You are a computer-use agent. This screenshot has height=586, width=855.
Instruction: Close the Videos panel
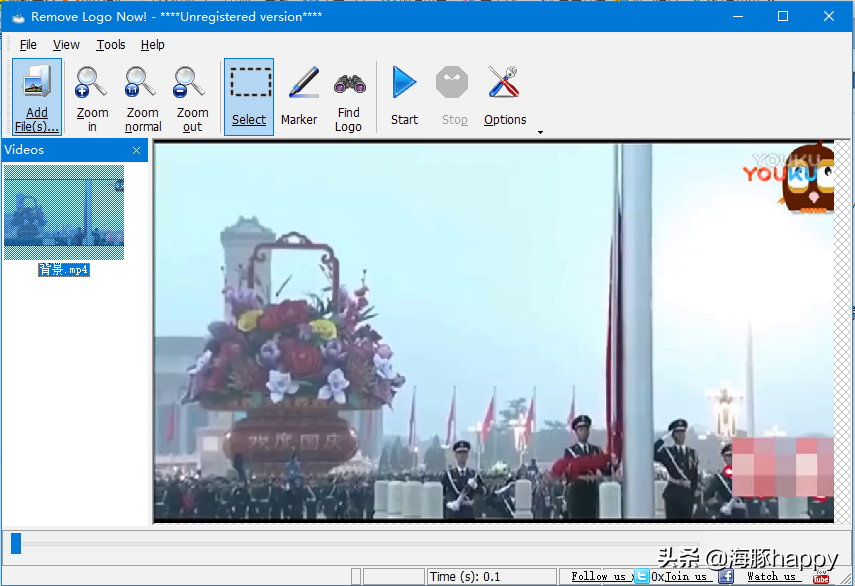pos(136,150)
